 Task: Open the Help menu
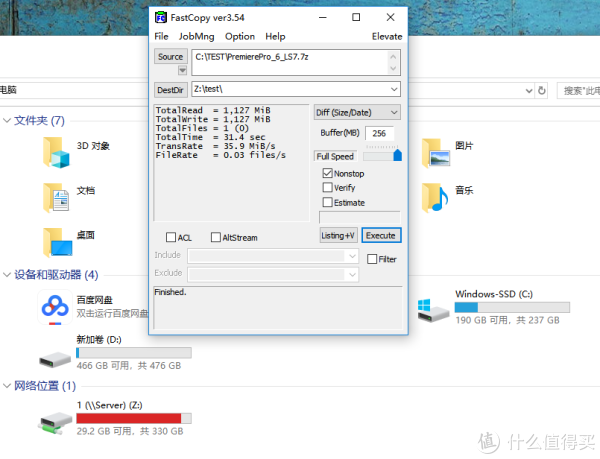(275, 36)
